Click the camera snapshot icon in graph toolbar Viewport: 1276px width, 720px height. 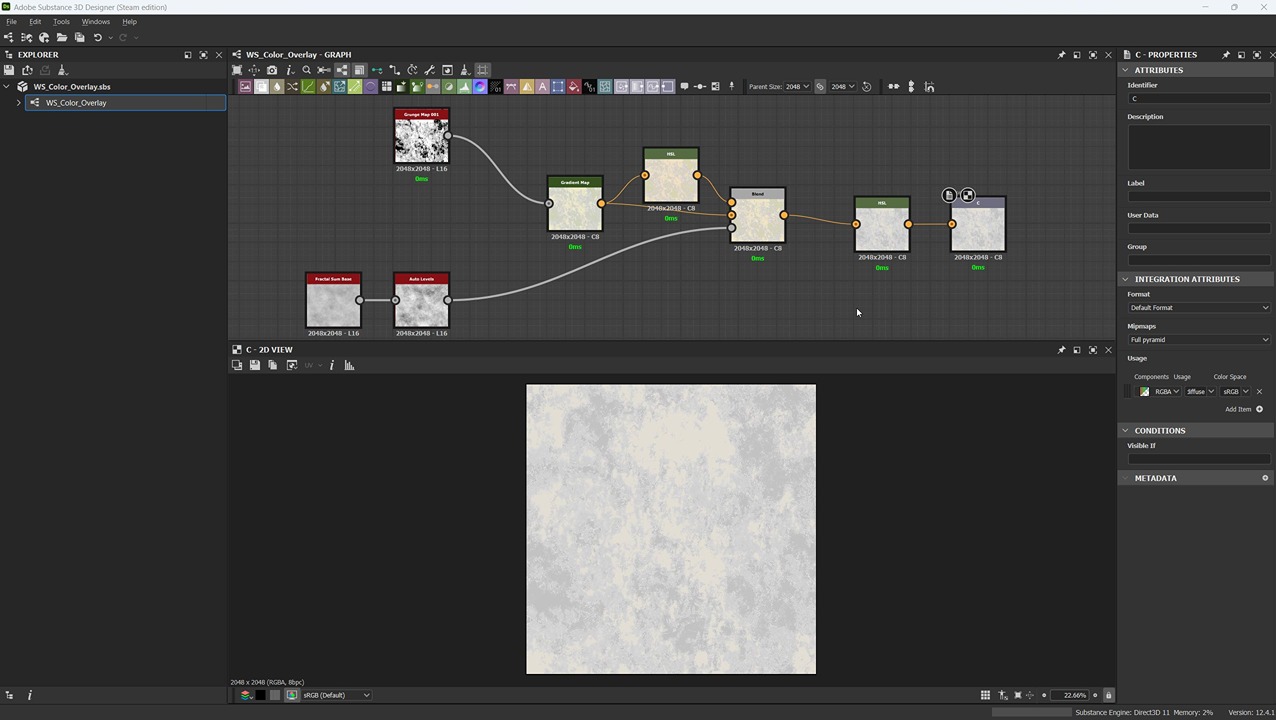point(272,70)
